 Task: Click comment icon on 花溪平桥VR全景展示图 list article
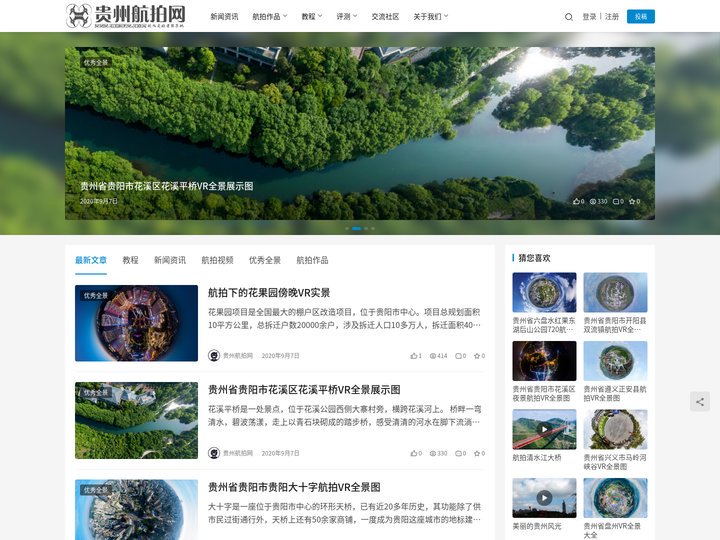pyautogui.click(x=458, y=453)
